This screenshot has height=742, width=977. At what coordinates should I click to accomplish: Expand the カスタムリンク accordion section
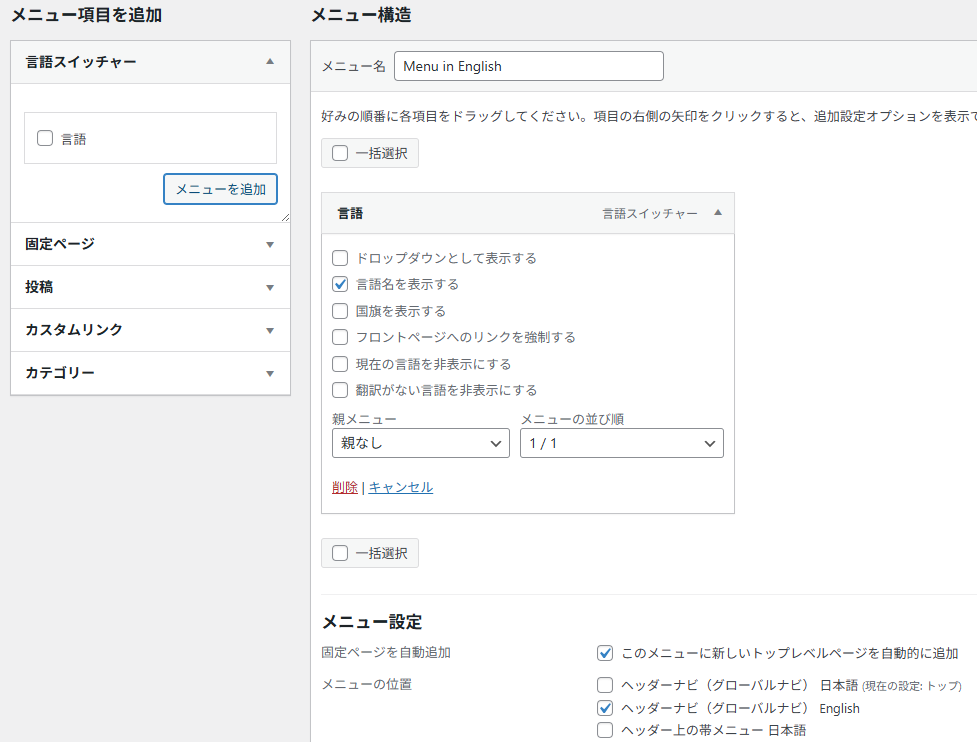[x=269, y=330]
